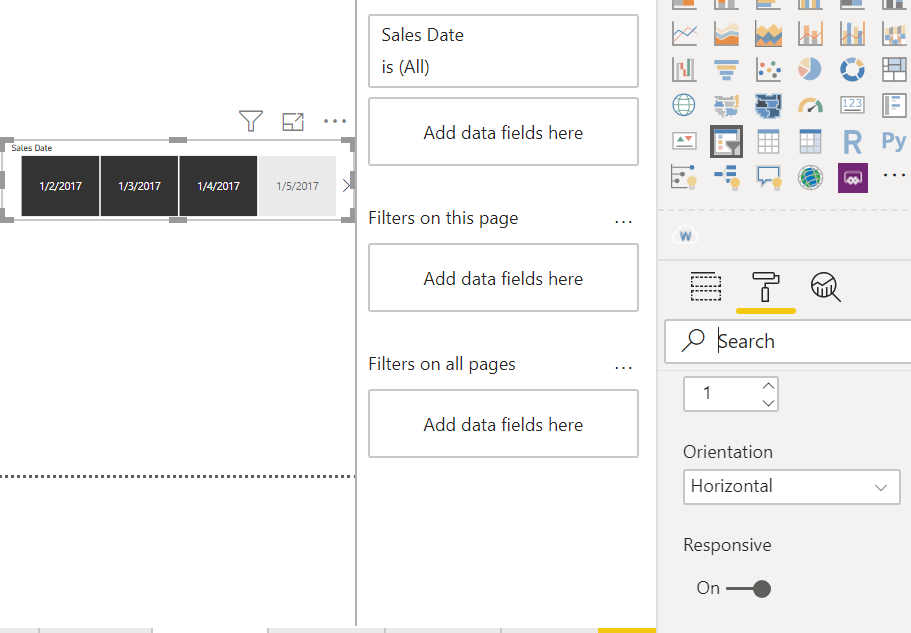Screen dimensions: 911x633
Task: Select the Scatter chart visualization
Action: (x=768, y=70)
